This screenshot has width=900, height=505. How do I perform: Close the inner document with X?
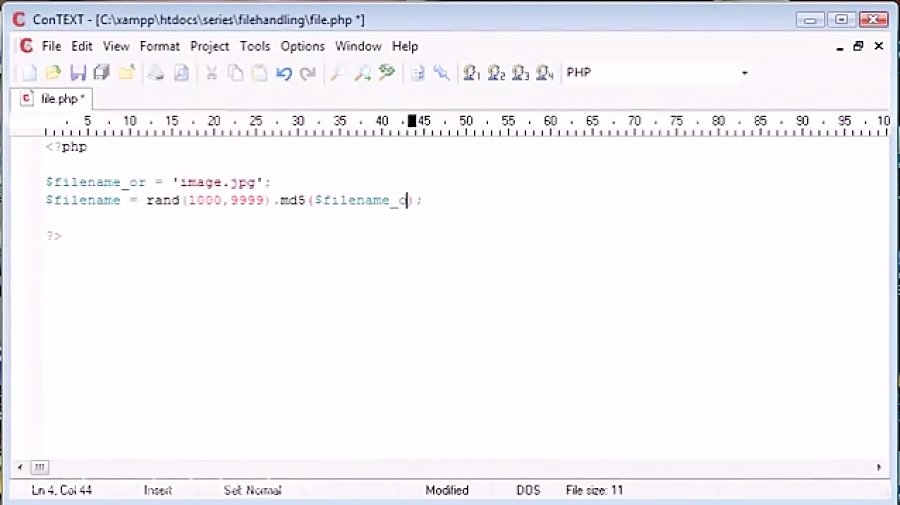pos(879,46)
